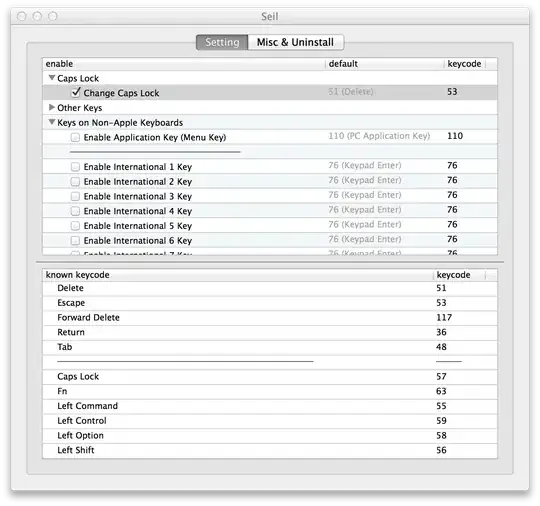Screen dimensions: 540x506
Task: Turn on Enable International 4 Key
Action: [x=75, y=211]
